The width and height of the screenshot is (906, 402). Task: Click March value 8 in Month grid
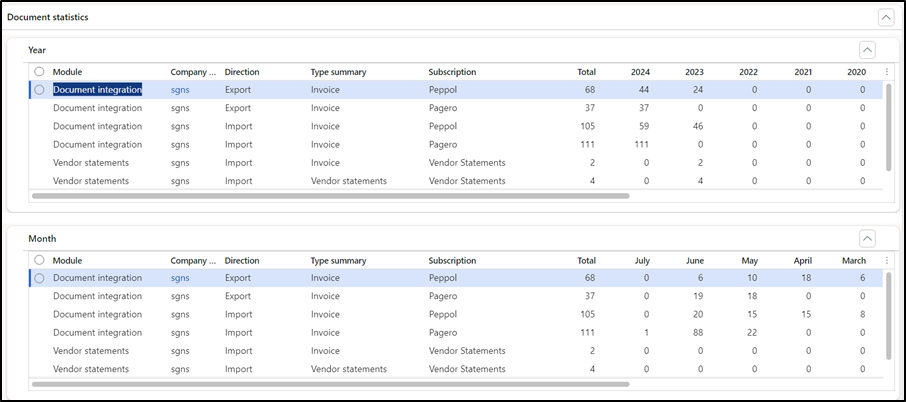(x=863, y=314)
